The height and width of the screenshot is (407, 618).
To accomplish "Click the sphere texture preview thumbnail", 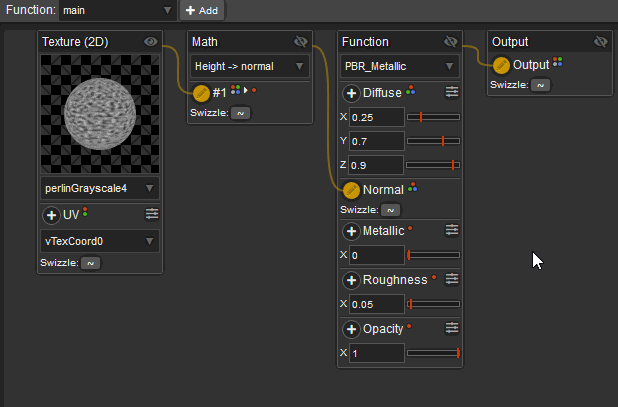I will point(100,114).
